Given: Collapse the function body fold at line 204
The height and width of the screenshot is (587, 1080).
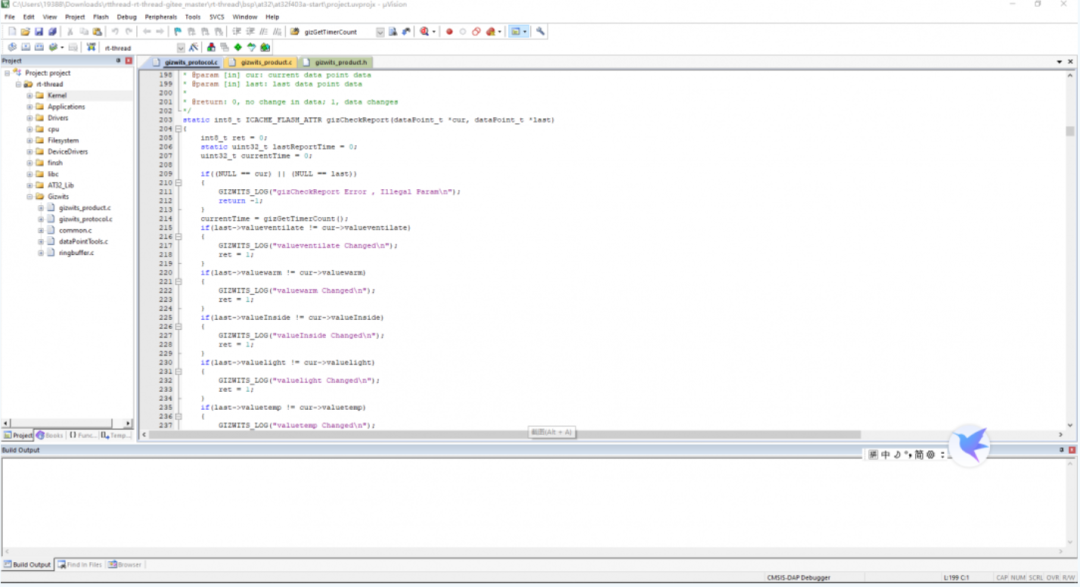Looking at the screenshot, I should [179, 129].
